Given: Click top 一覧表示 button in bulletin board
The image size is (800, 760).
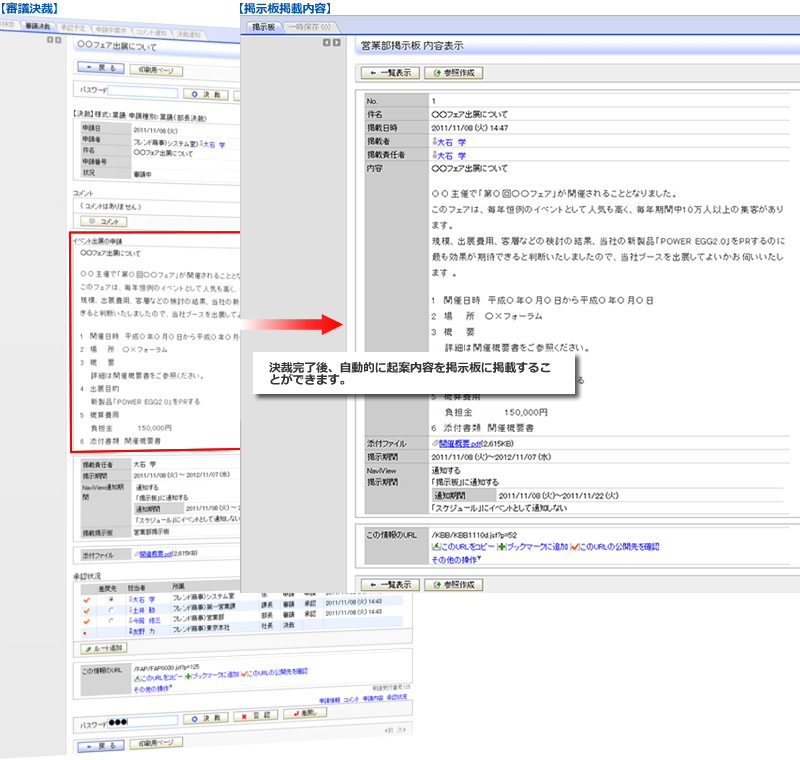Looking at the screenshot, I should (x=390, y=73).
